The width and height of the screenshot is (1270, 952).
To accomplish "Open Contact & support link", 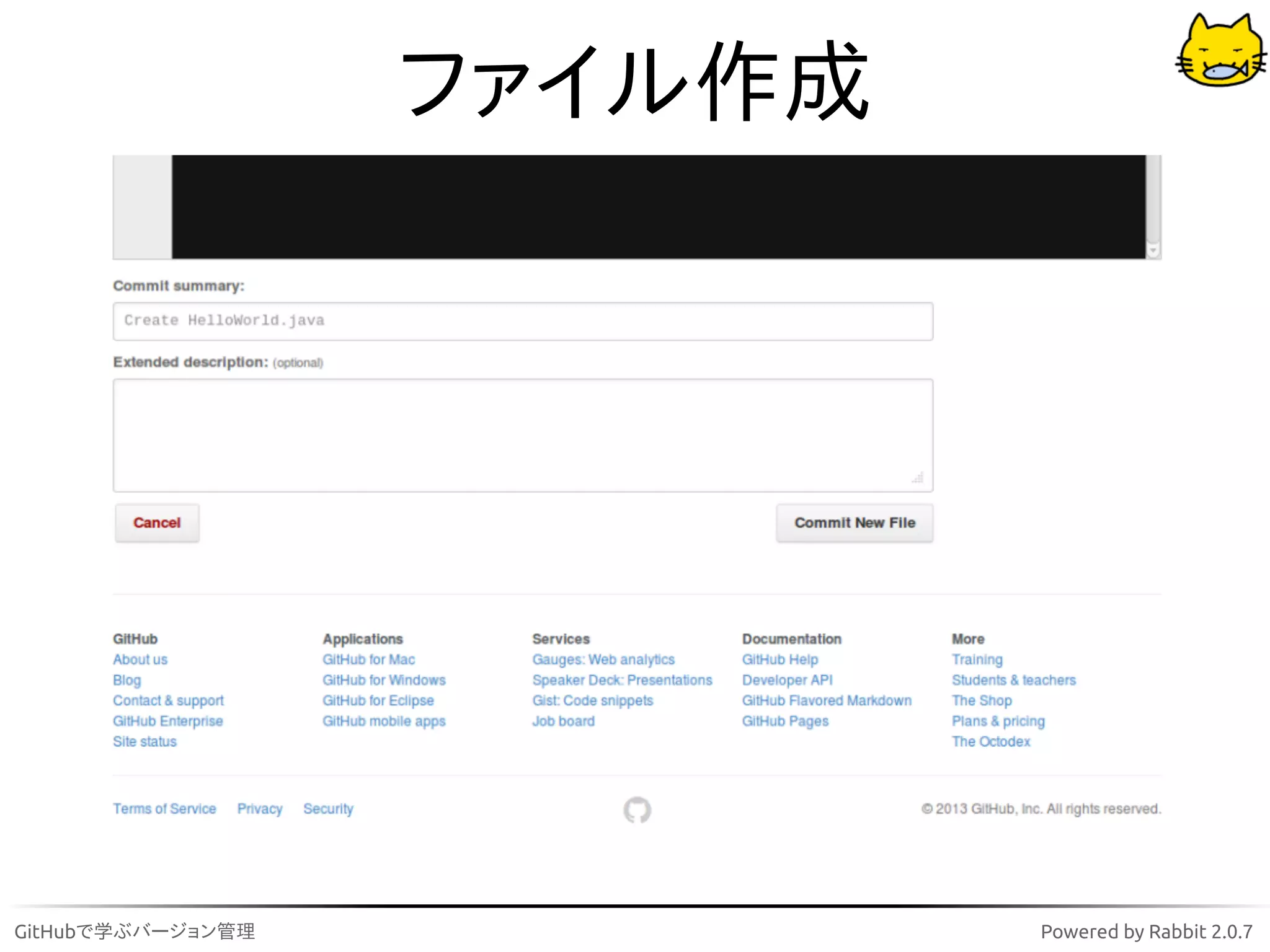I will 168,700.
